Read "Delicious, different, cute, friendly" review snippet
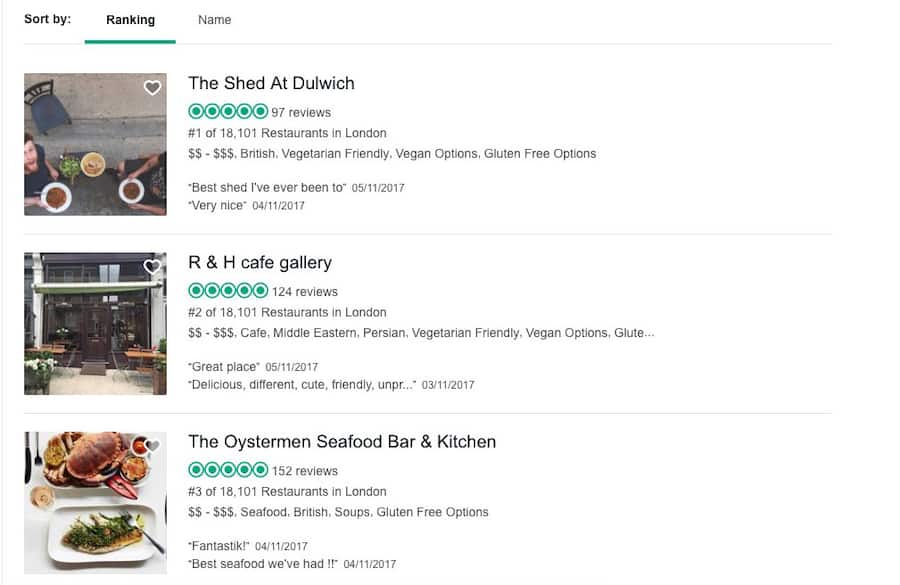 click(301, 384)
